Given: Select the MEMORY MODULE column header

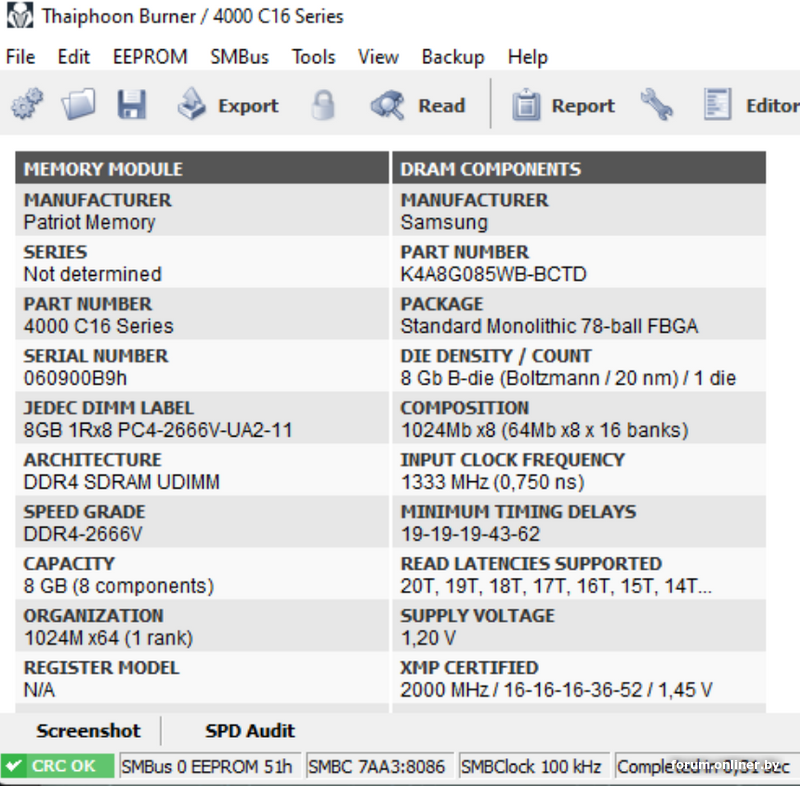Looking at the screenshot, I should [x=202, y=168].
